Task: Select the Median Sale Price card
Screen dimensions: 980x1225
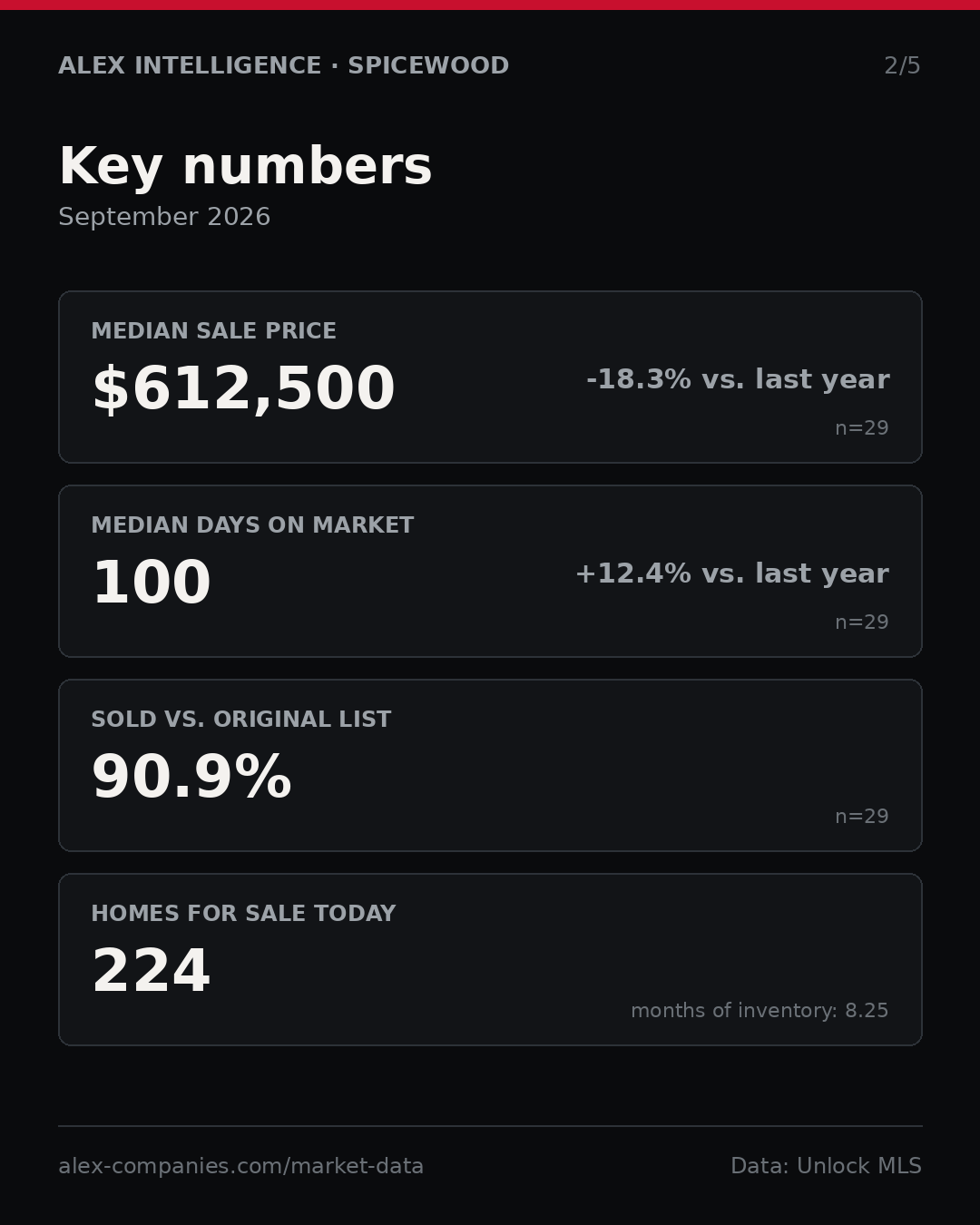Action: 490,377
